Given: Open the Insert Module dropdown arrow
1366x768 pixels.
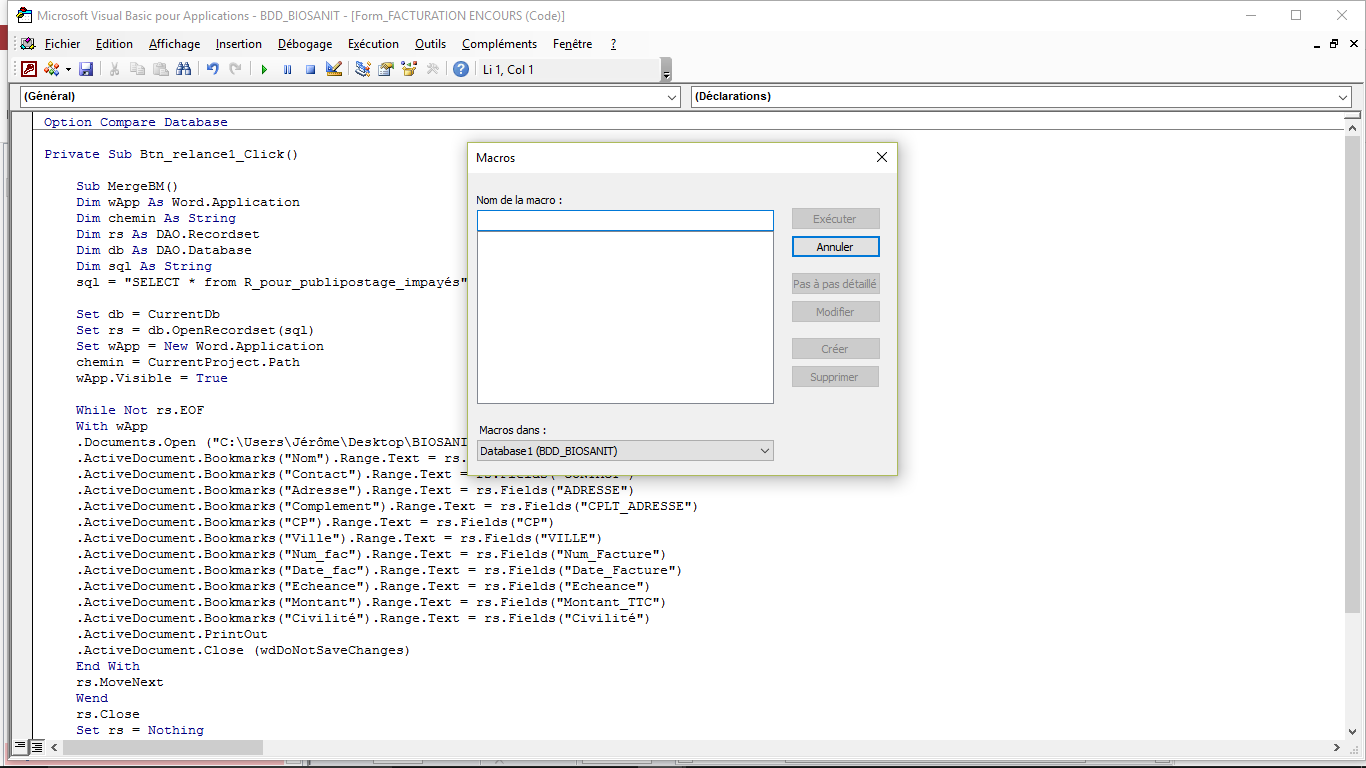Looking at the screenshot, I should [x=68, y=69].
